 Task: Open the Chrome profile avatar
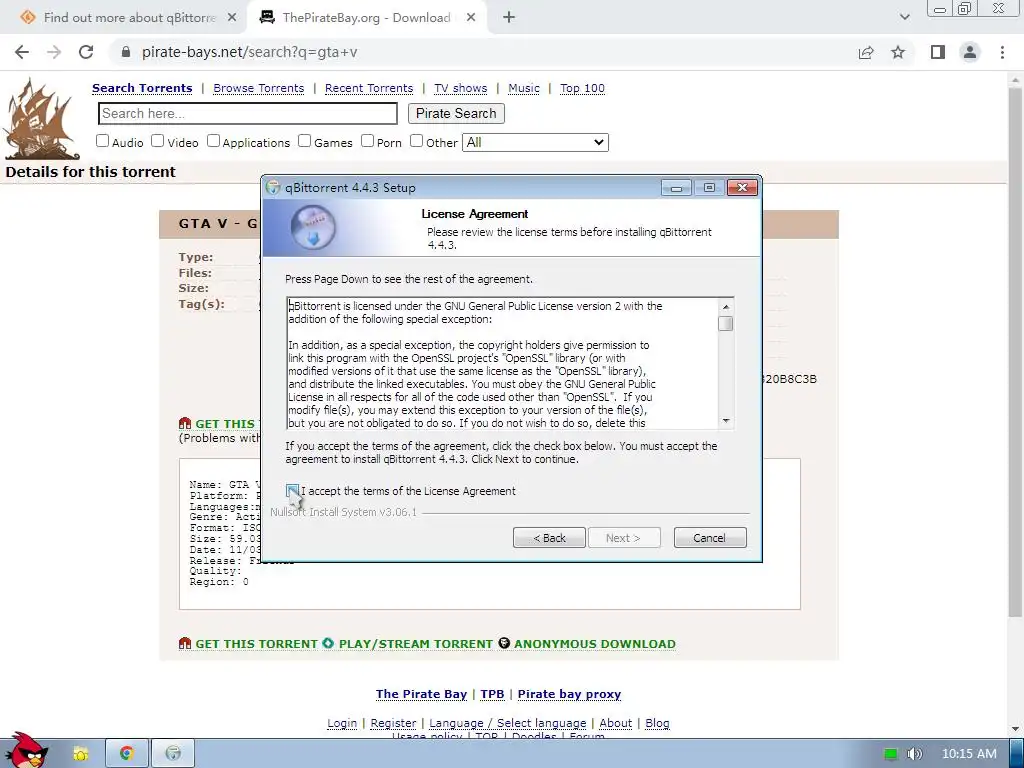[970, 52]
